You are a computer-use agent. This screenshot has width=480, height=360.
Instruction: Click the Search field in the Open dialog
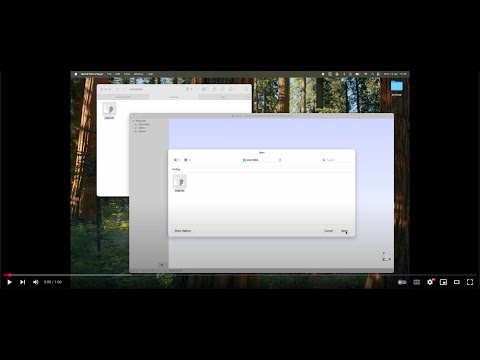336,160
